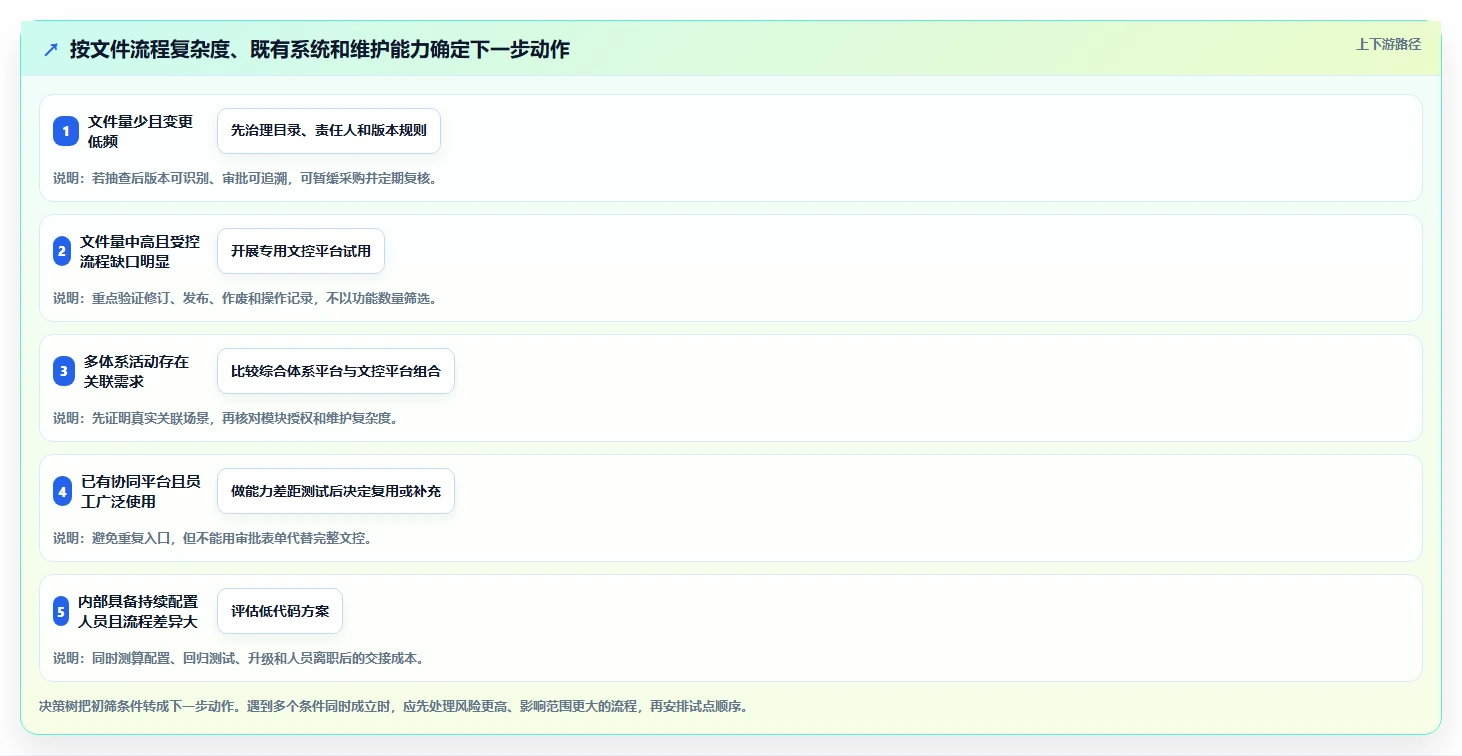Click the footer text starting 决策树把初筛条件
1462x756 pixels.
[x=393, y=706]
